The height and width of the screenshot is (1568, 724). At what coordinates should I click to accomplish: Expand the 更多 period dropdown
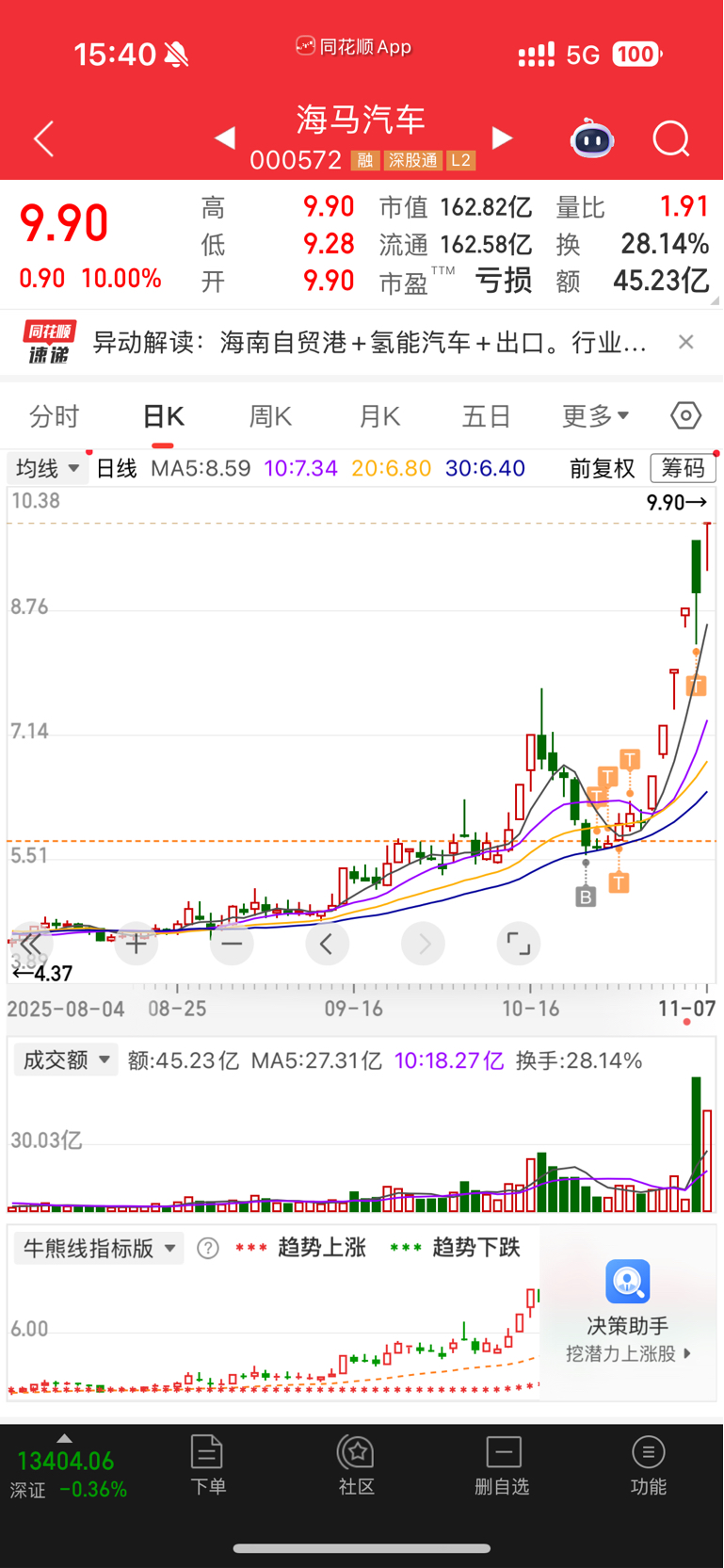[x=595, y=416]
